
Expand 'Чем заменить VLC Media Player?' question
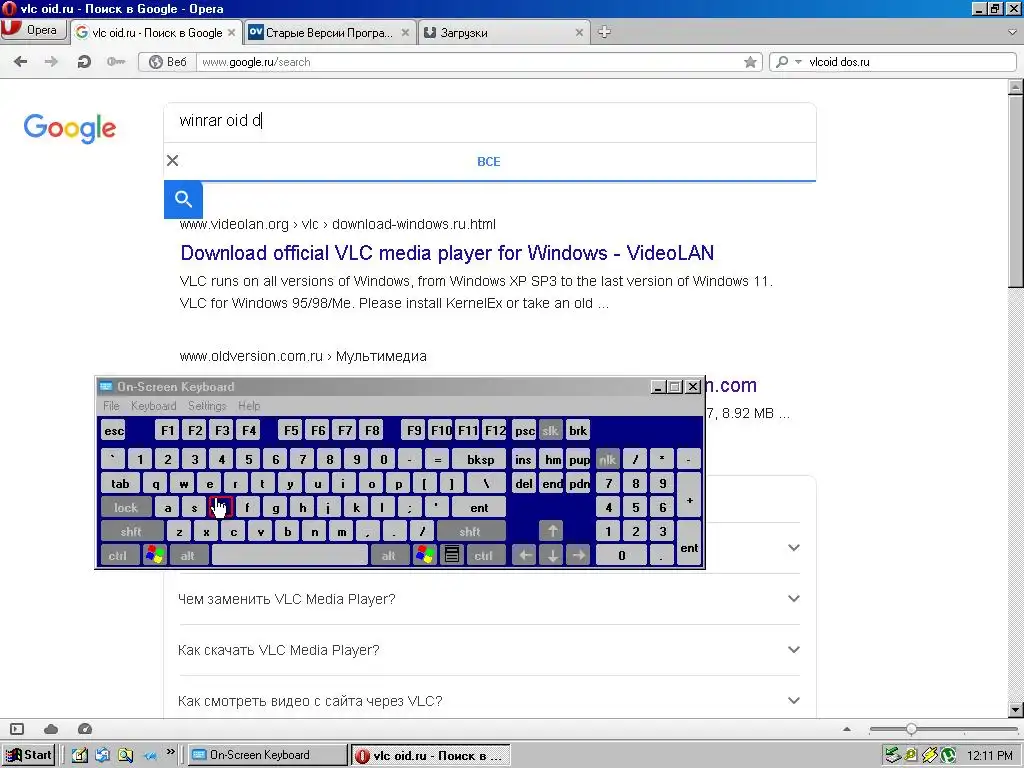[489, 599]
